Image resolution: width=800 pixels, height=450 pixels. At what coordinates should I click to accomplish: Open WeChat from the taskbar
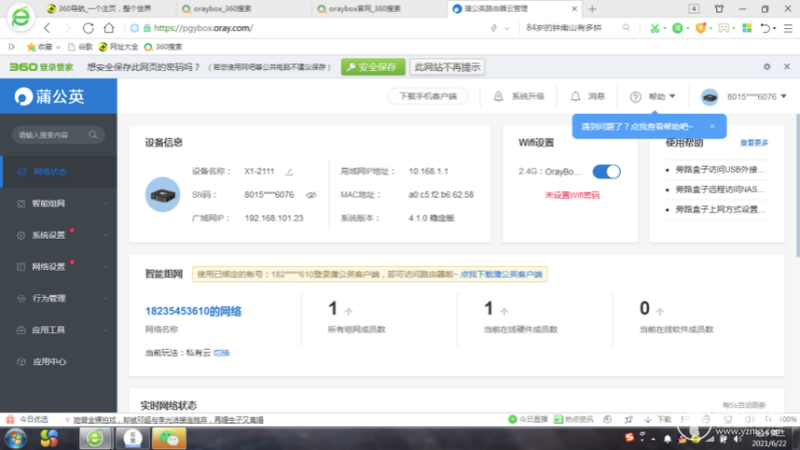(x=169, y=438)
